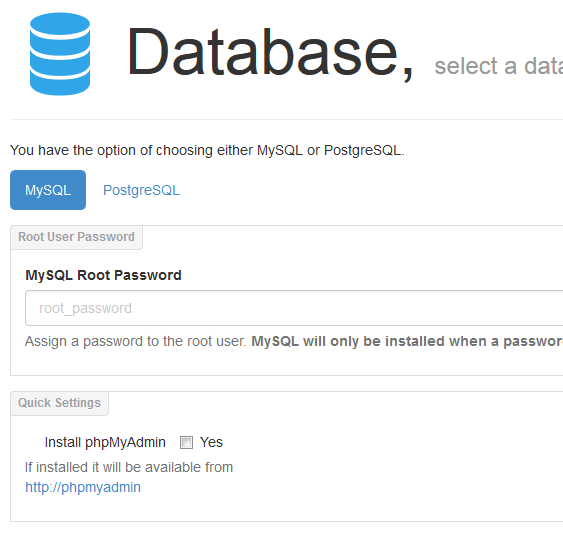563x533 pixels.
Task: Click the 'If installed it will be available from' text
Action: [x=129, y=467]
